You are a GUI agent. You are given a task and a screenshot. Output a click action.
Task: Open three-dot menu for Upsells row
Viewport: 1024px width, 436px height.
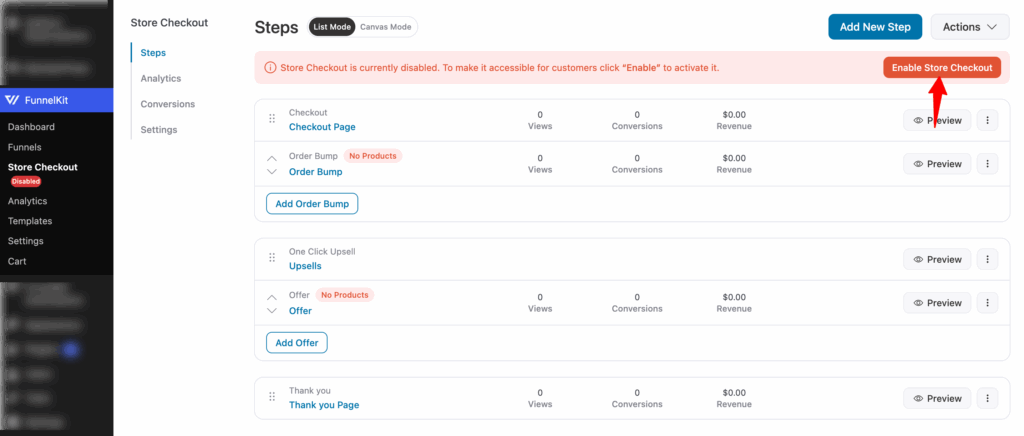point(987,259)
